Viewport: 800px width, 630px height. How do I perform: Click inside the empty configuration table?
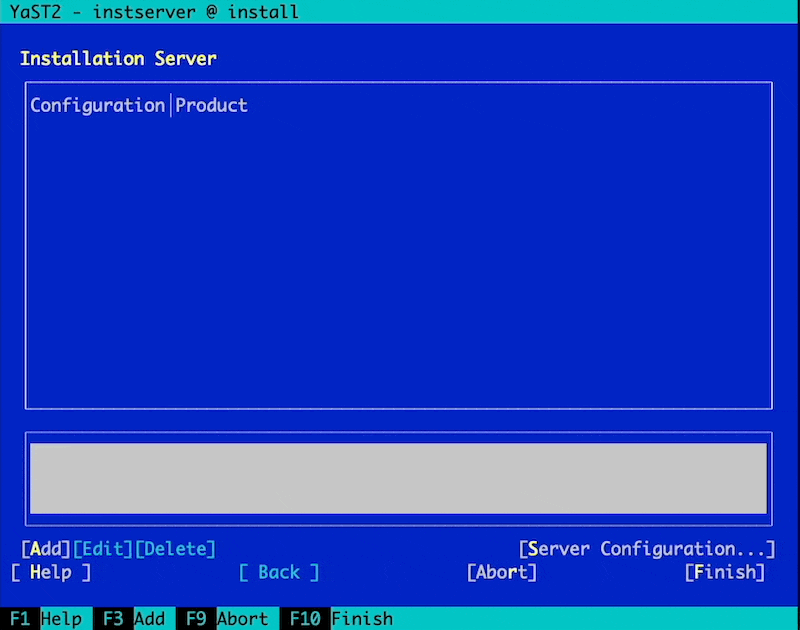(x=398, y=260)
